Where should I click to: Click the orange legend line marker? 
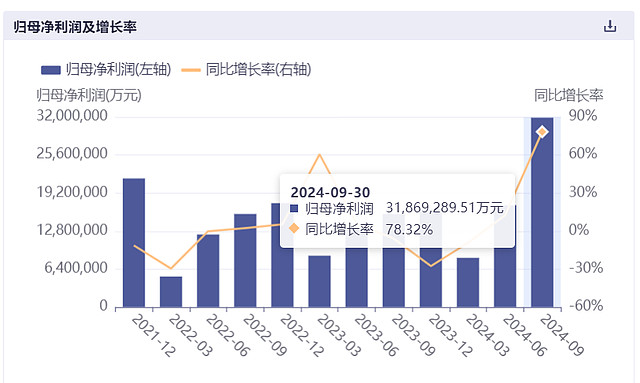click(191, 70)
